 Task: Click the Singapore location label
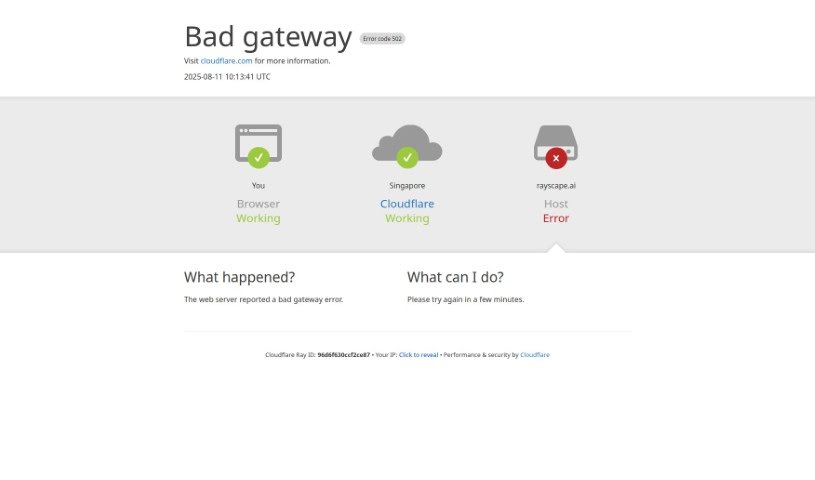pyautogui.click(x=407, y=186)
